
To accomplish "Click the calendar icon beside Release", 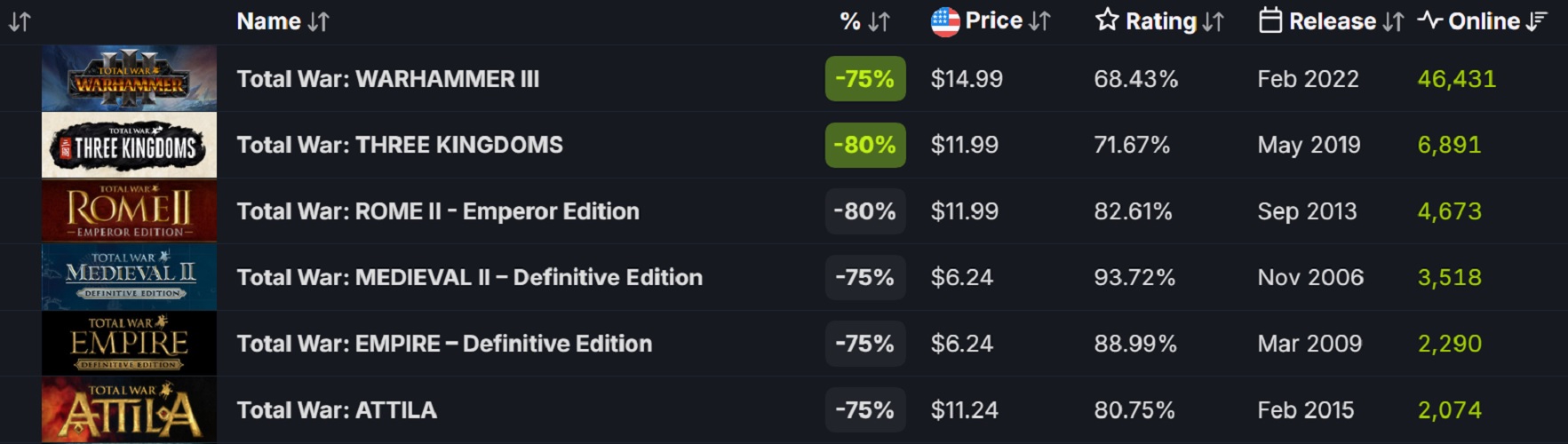I will click(1270, 20).
